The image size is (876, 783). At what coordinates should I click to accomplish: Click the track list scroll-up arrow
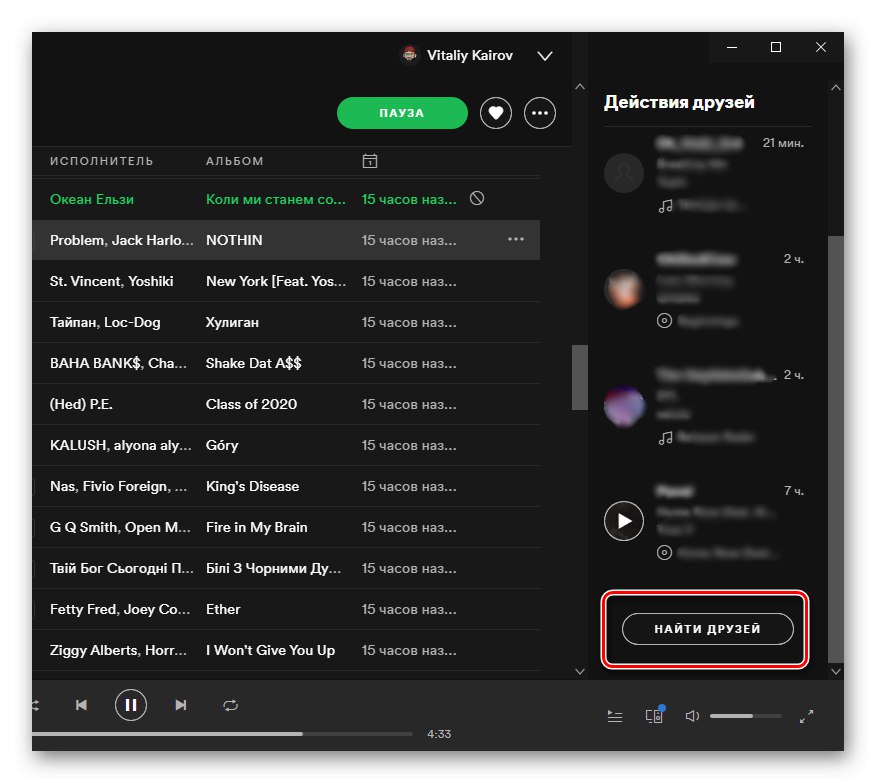point(580,87)
